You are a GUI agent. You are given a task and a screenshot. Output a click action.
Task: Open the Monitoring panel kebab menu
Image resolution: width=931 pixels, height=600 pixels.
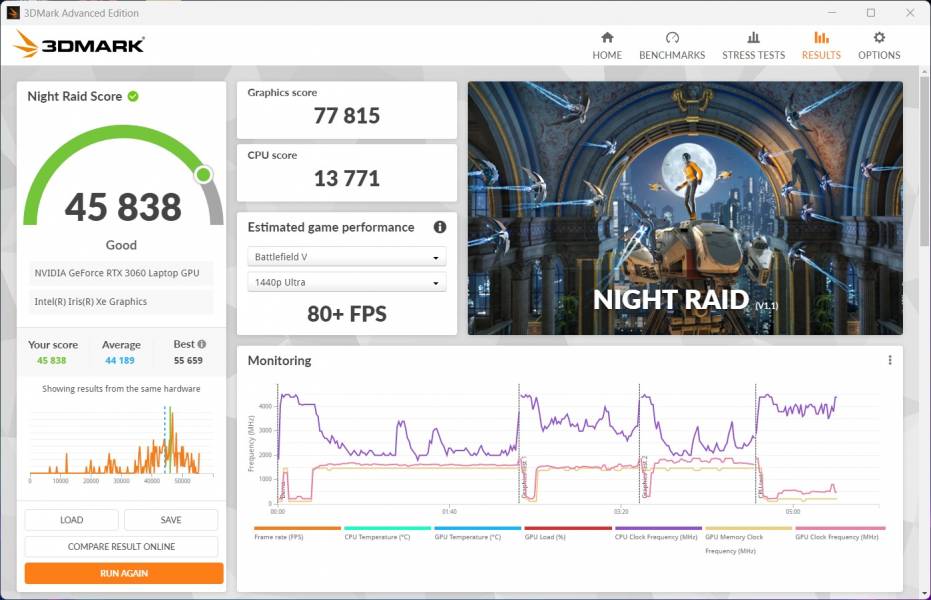[889, 360]
